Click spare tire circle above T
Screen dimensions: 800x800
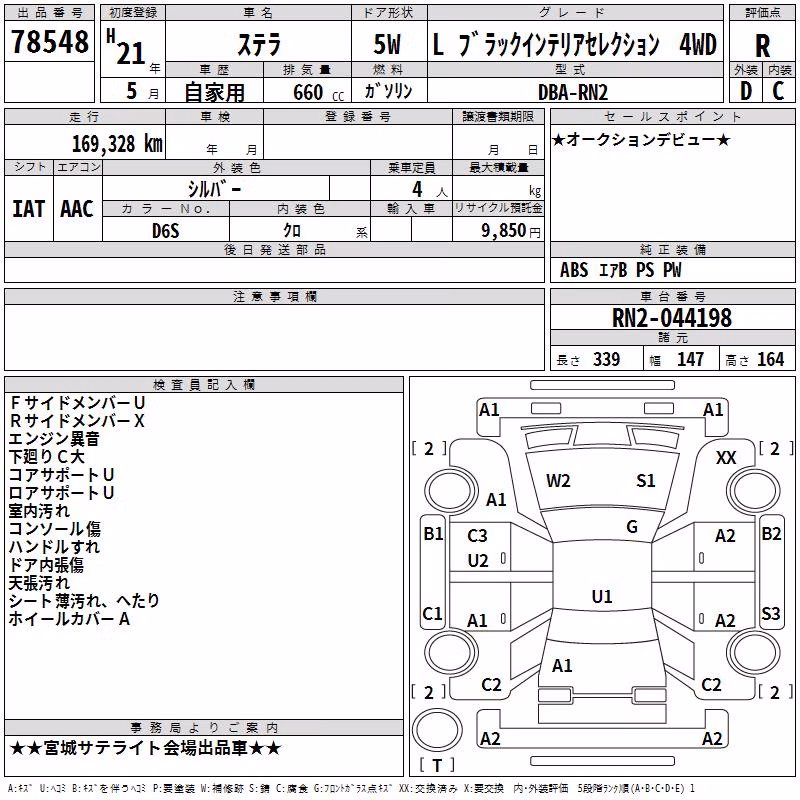(437, 730)
